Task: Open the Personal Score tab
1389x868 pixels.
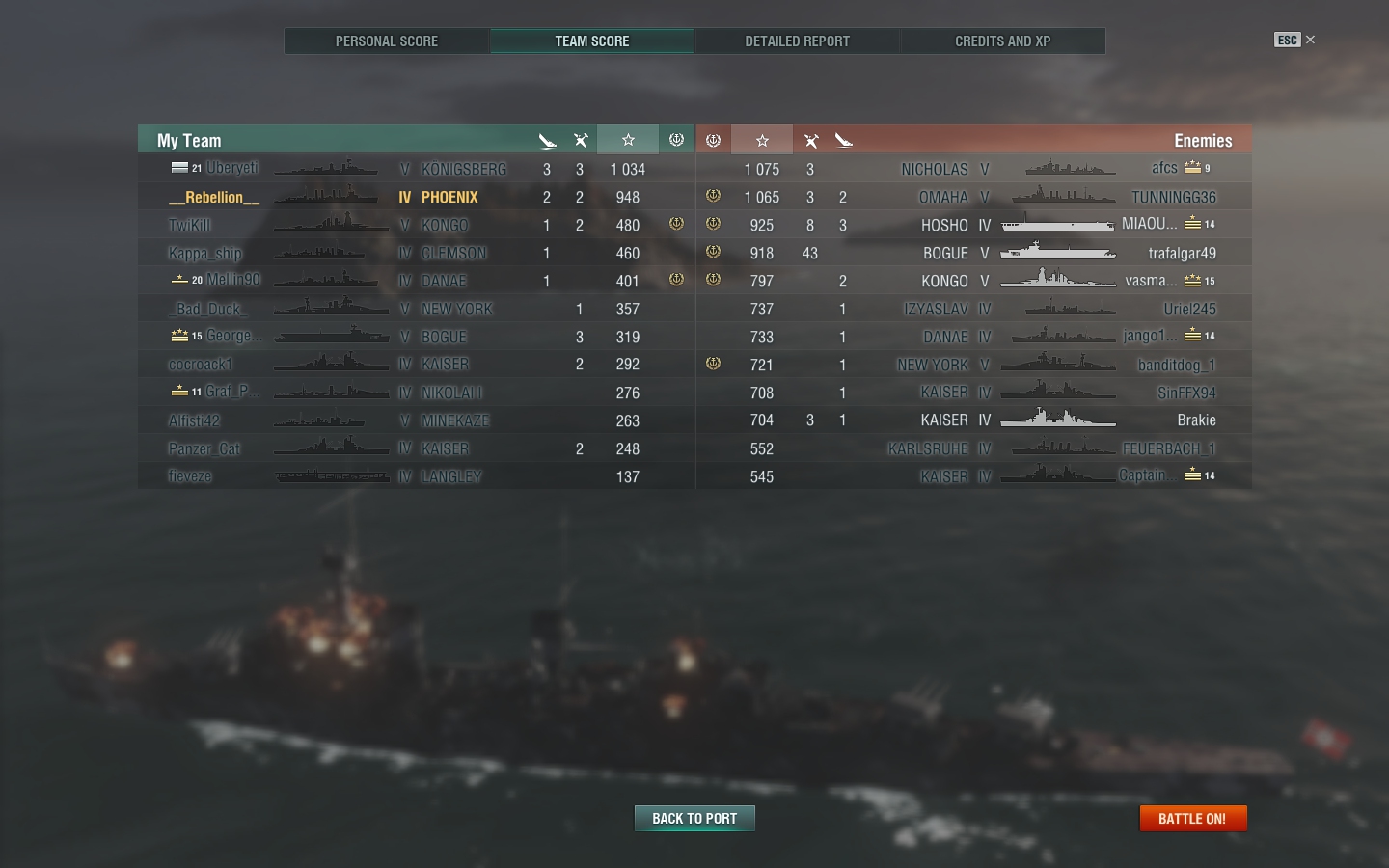Action: [x=387, y=41]
